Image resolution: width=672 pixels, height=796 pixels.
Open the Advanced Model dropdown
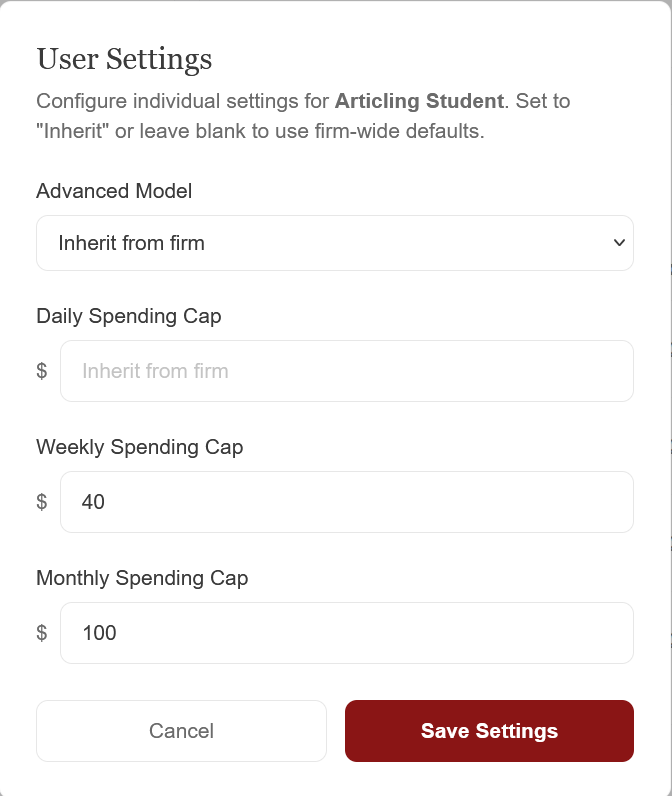[x=334, y=243]
